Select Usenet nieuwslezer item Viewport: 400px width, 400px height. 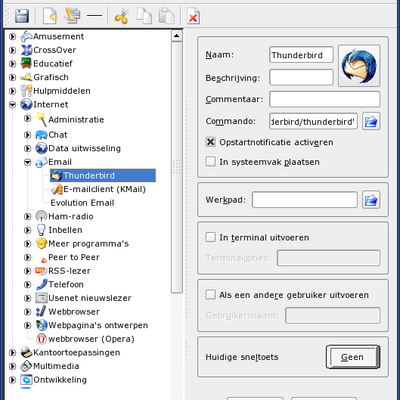pyautogui.click(x=90, y=298)
